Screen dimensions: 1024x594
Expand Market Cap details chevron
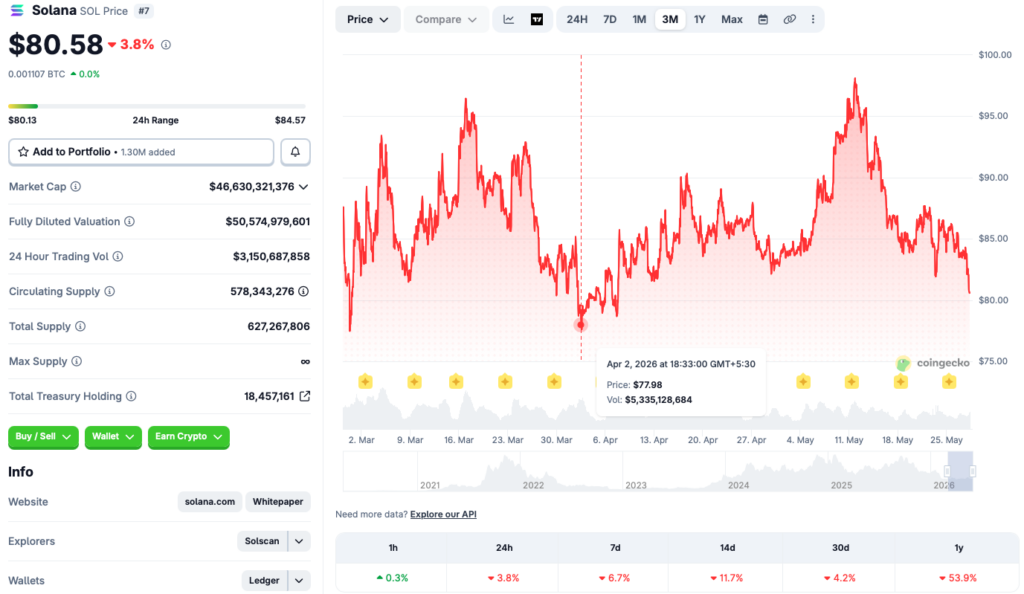tap(304, 187)
